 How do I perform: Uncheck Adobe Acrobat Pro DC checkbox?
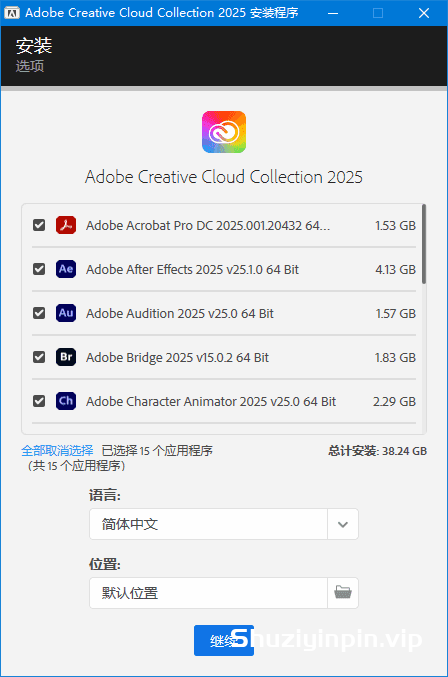tap(39, 225)
